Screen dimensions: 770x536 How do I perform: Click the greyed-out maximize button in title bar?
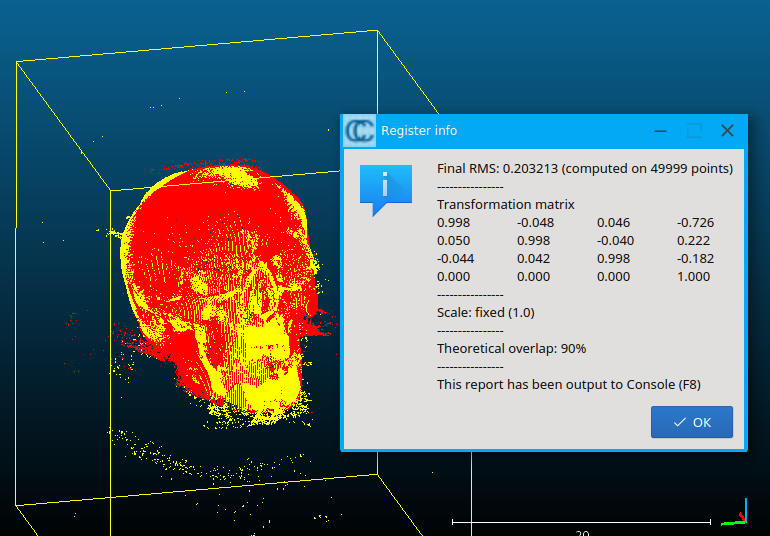[x=694, y=131]
